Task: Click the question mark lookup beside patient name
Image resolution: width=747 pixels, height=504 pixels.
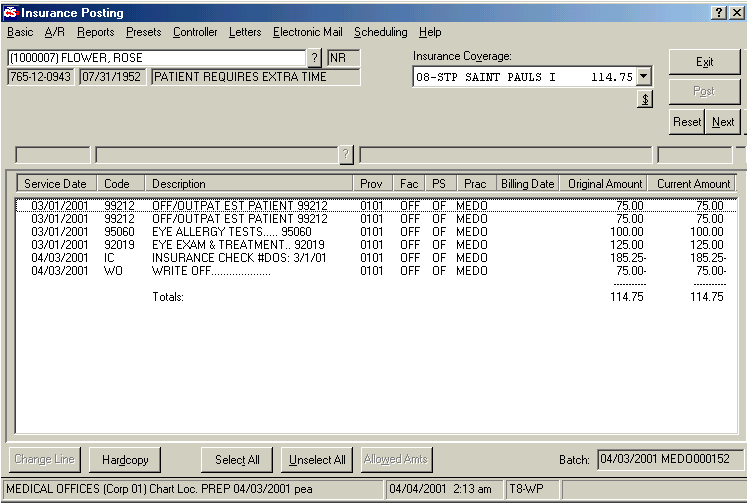Action: point(314,58)
